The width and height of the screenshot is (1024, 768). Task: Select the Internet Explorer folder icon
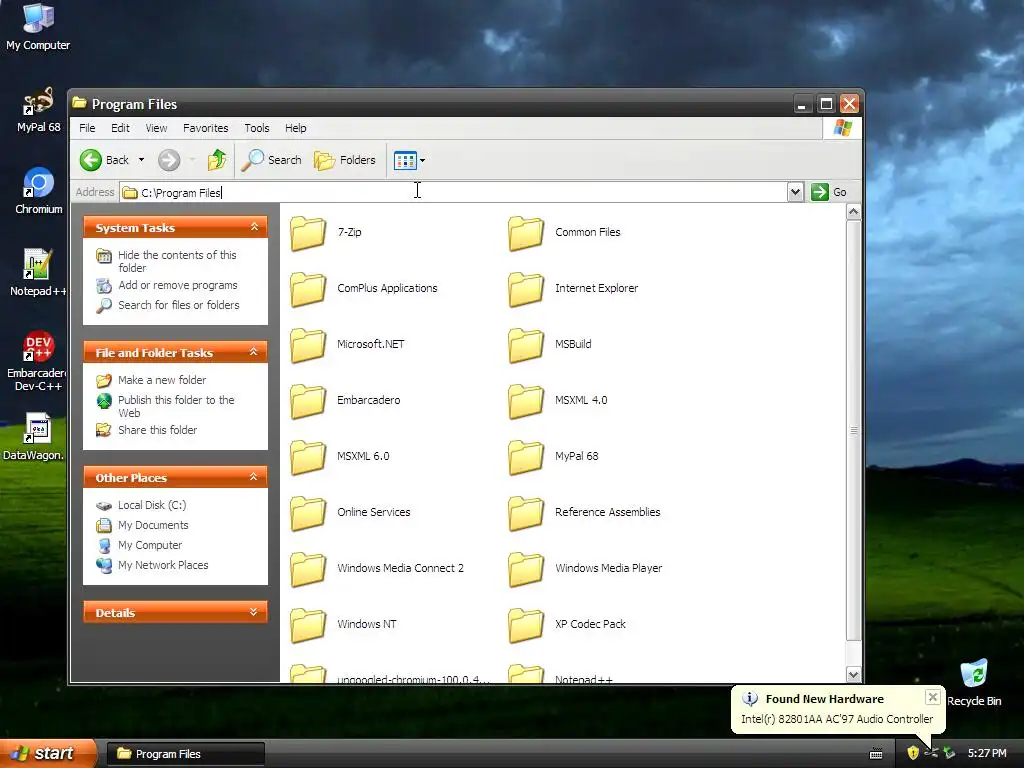[526, 289]
